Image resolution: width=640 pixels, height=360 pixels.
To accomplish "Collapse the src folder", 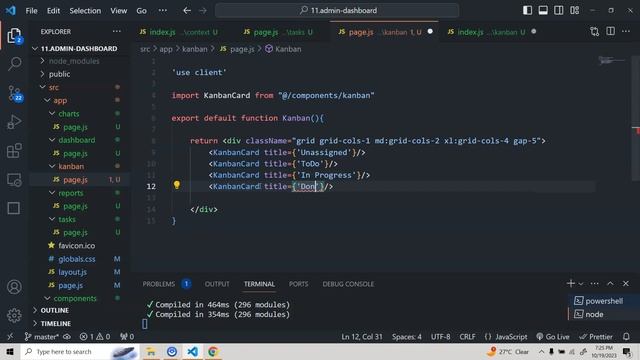I will [53, 87].
